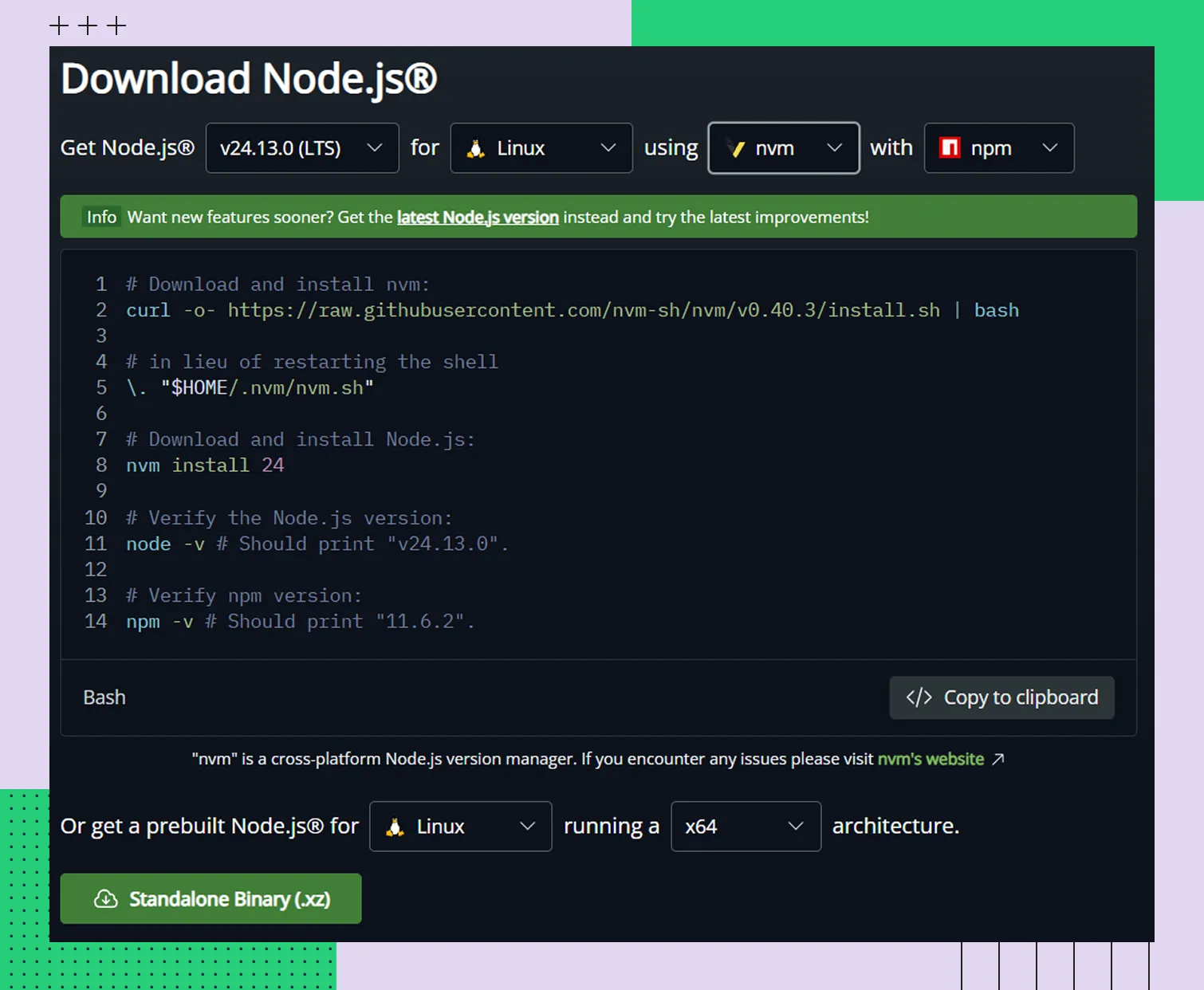Screen dimensions: 1204x990
Task: Open the npm package manager dropdown
Action: click(x=998, y=148)
